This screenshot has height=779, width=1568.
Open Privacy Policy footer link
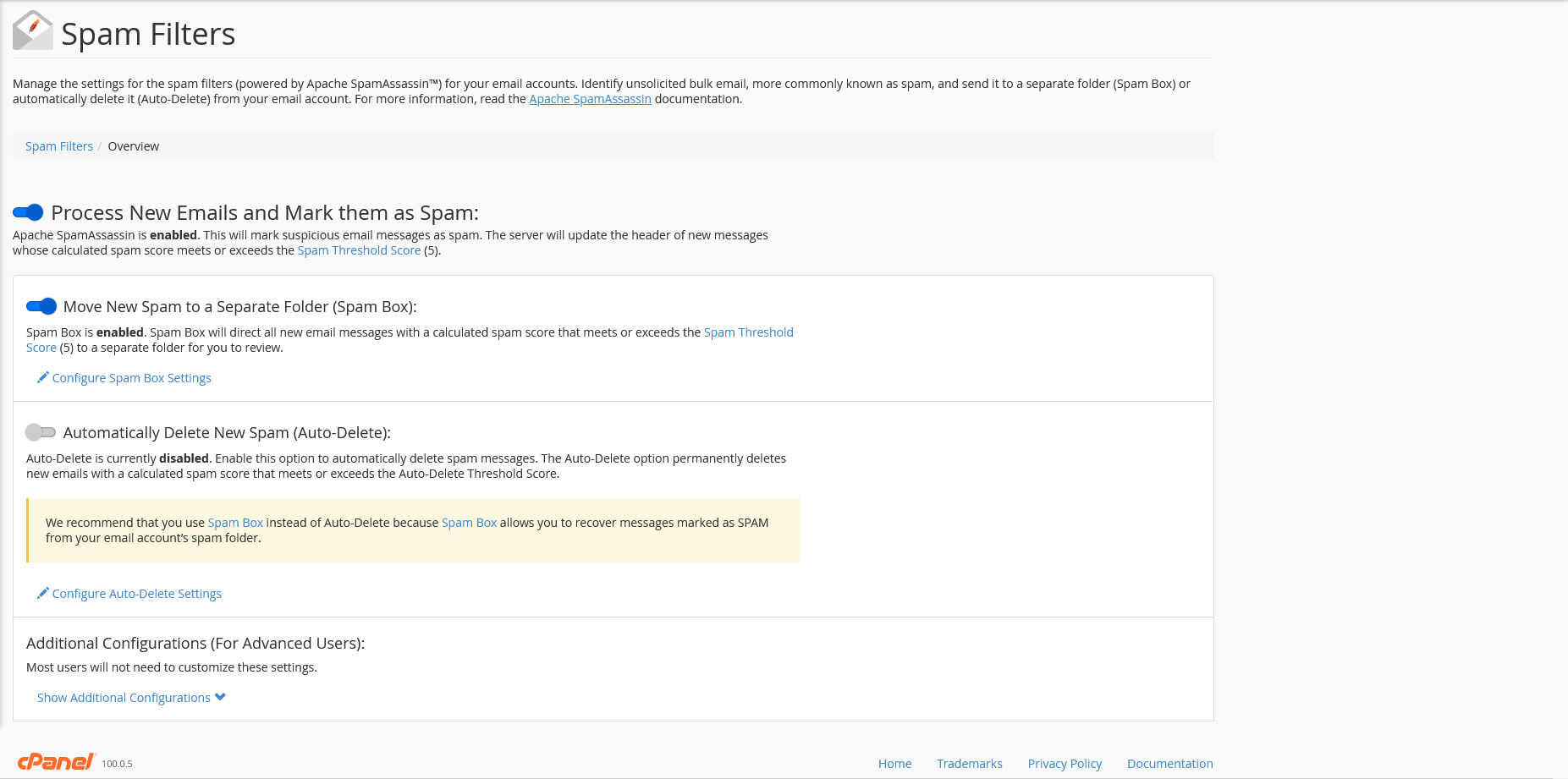(1065, 764)
